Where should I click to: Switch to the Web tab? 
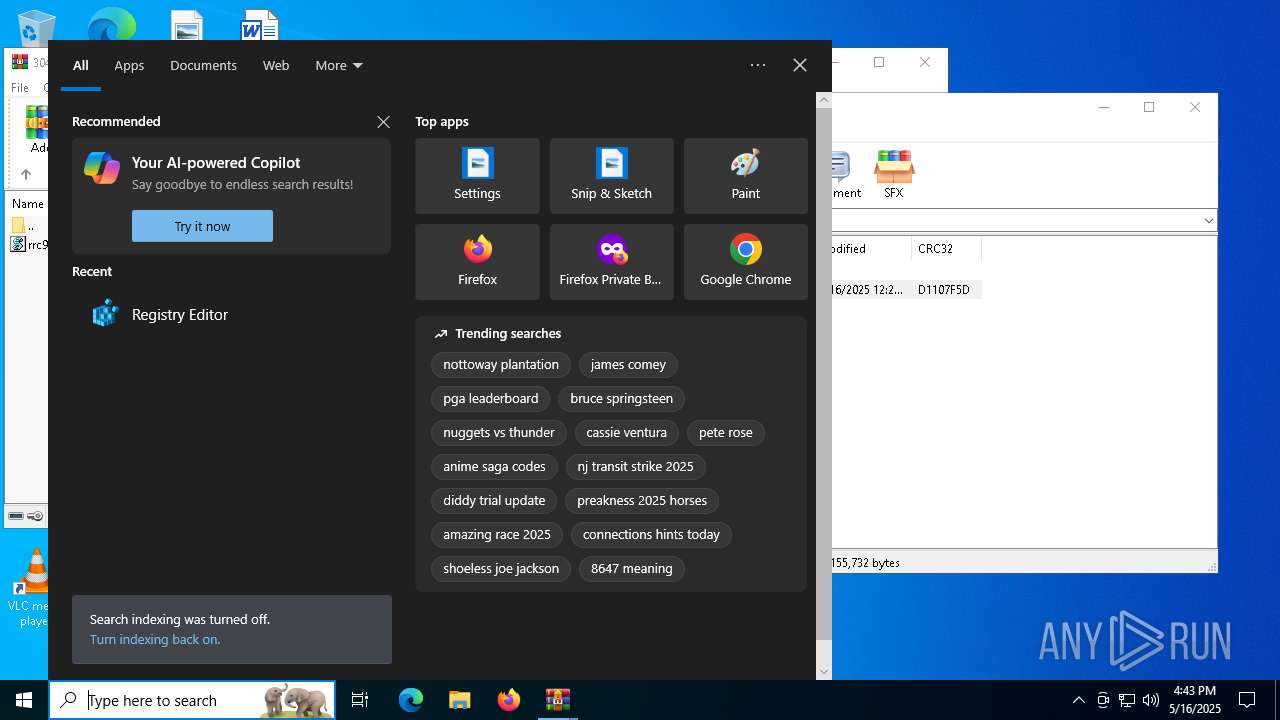point(276,65)
